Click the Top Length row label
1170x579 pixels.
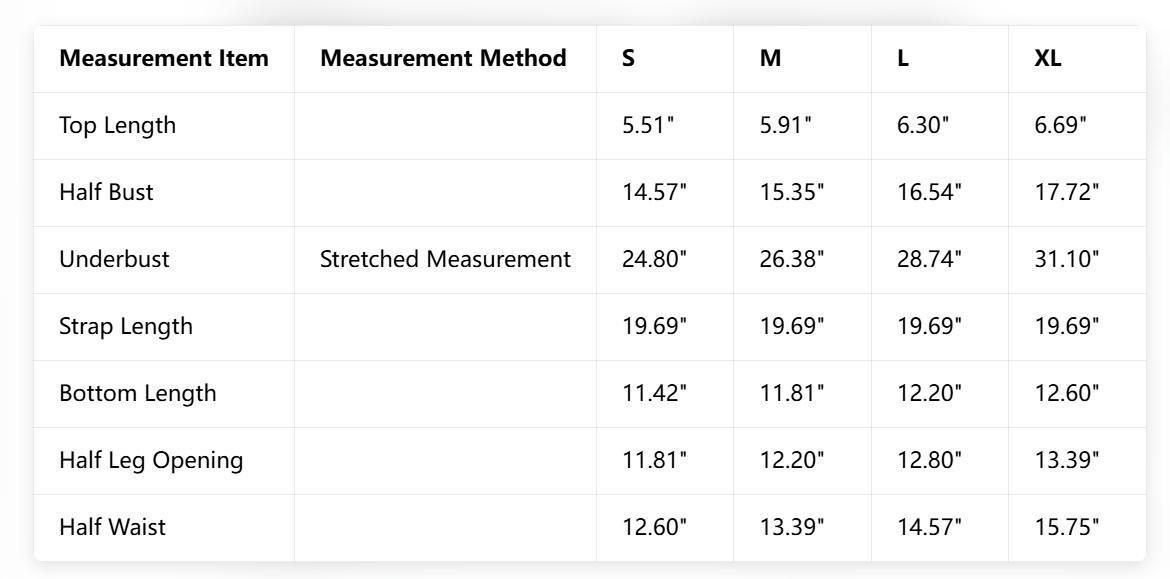point(117,125)
